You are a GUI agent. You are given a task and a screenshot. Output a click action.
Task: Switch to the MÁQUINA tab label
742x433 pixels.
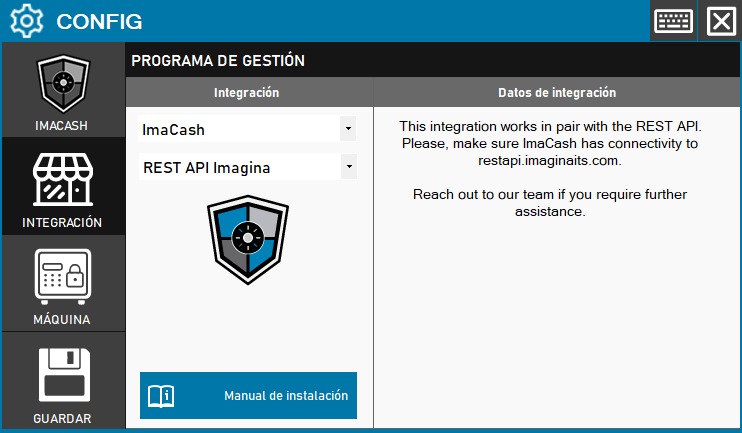pyautogui.click(x=63, y=320)
